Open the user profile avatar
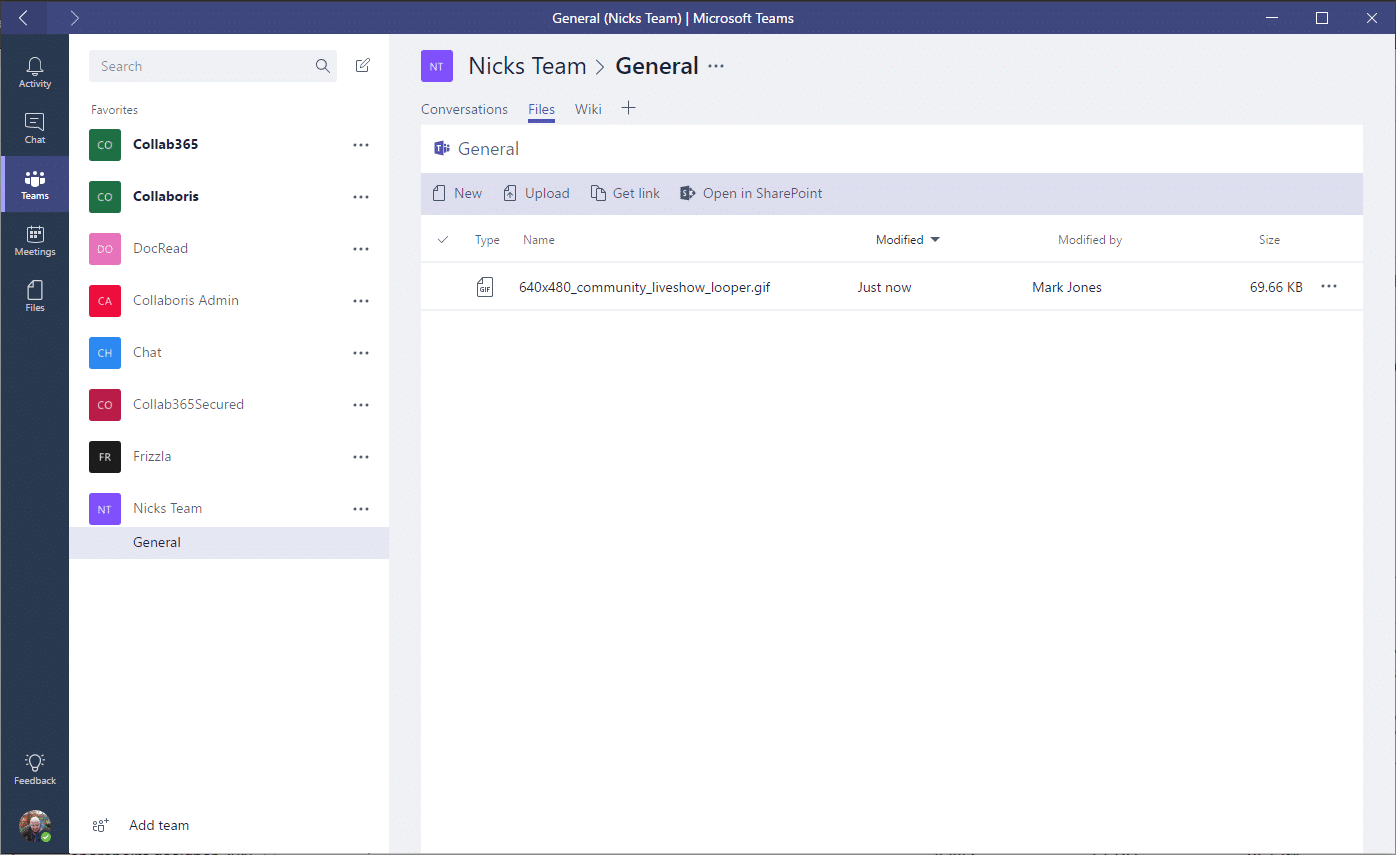Image resolution: width=1396 pixels, height=855 pixels. (x=35, y=826)
